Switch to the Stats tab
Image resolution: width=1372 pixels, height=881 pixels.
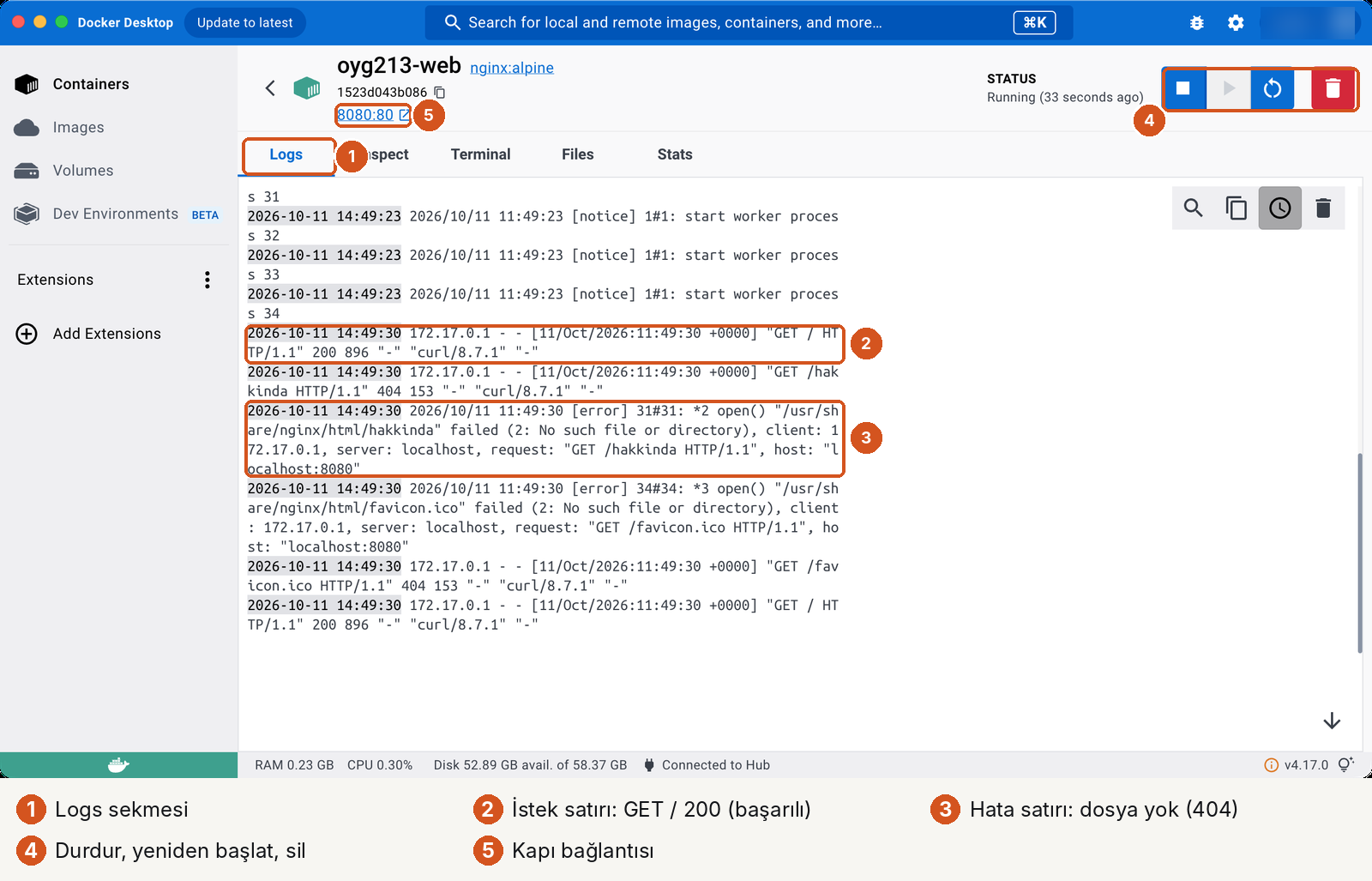pyautogui.click(x=675, y=154)
